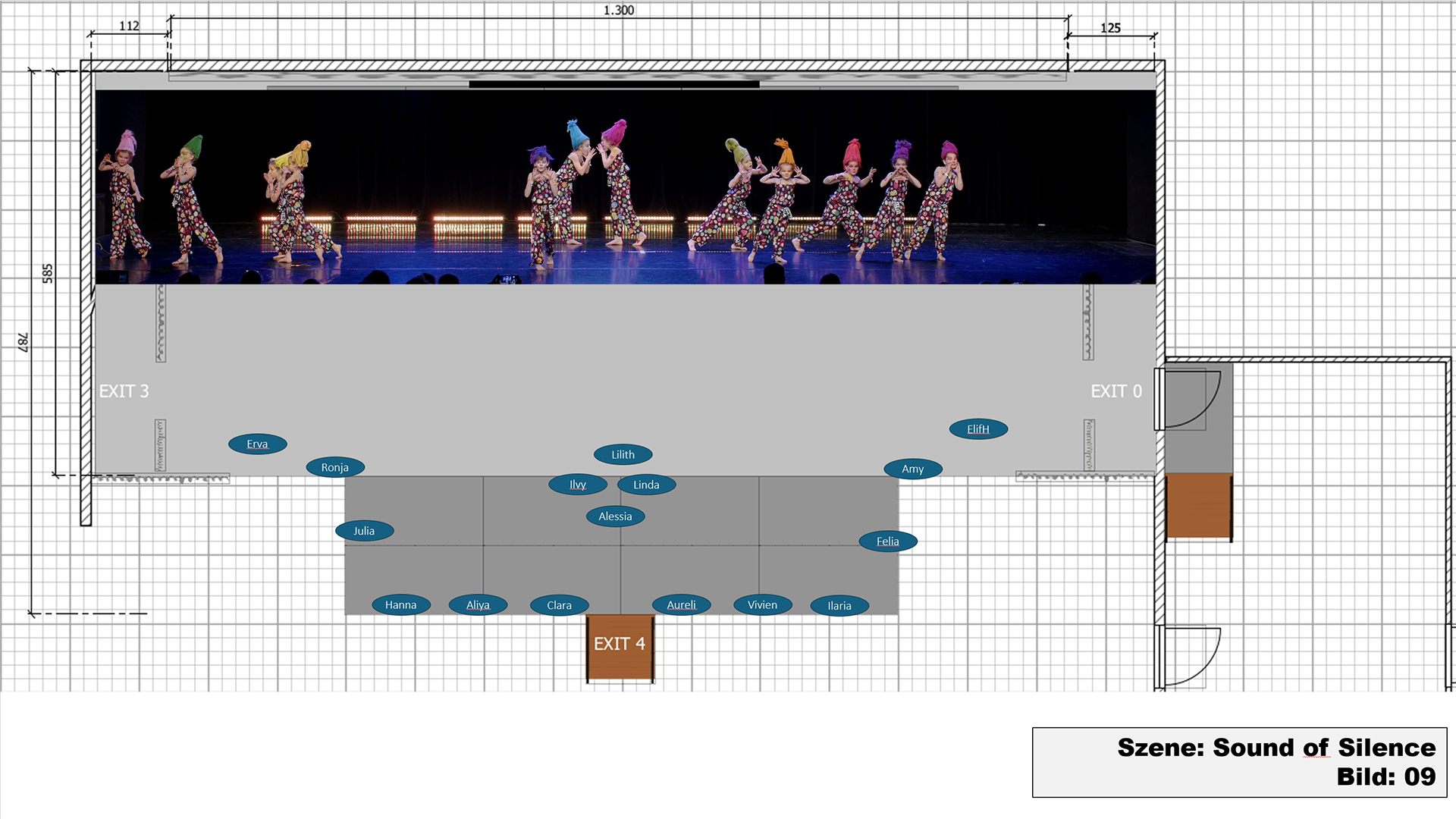
Task: Select the Aliya name oval
Action: pos(478,605)
